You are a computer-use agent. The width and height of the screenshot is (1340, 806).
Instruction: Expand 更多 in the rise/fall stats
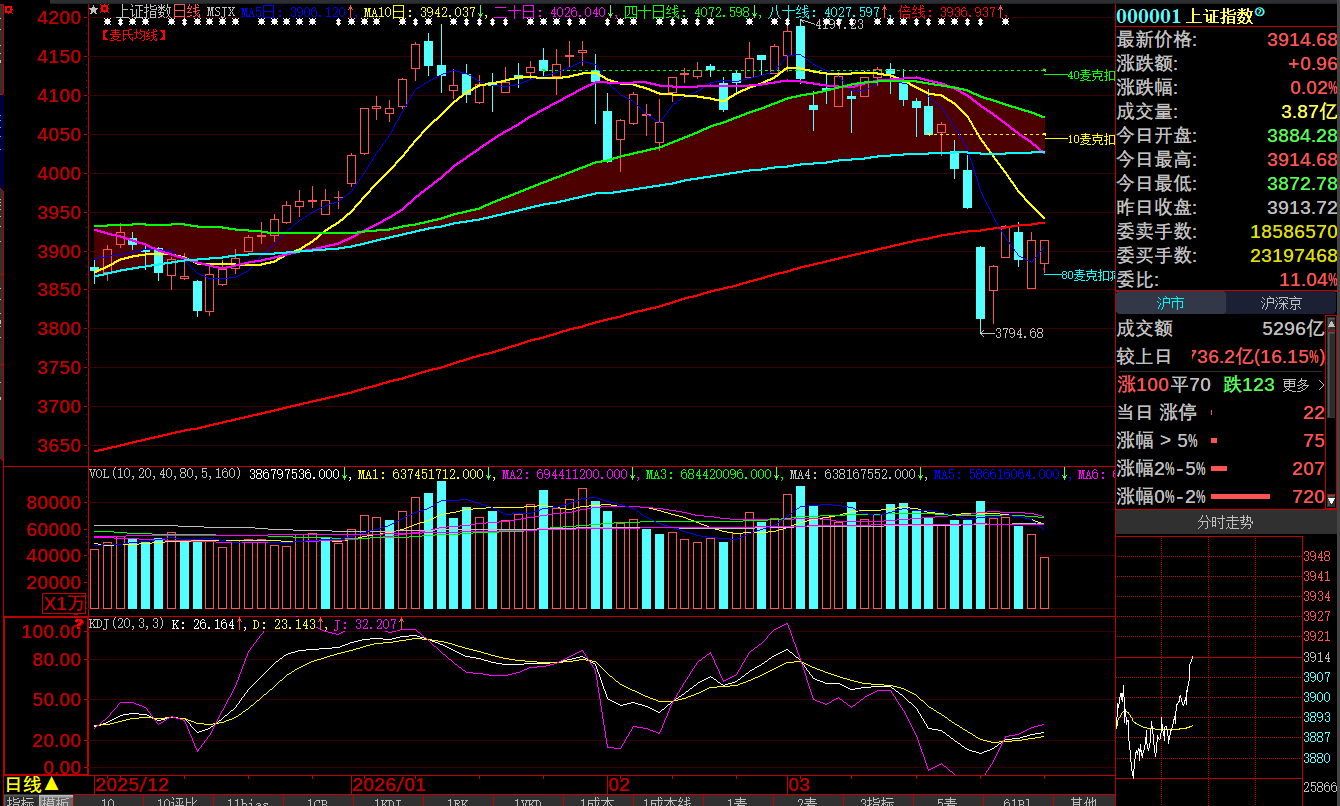click(x=1302, y=384)
